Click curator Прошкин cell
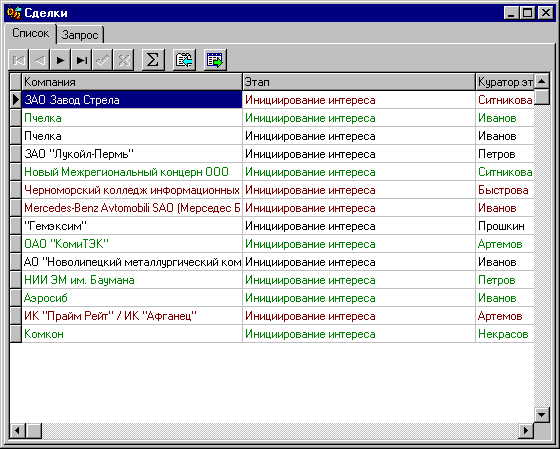The image size is (560, 449). coord(505,226)
